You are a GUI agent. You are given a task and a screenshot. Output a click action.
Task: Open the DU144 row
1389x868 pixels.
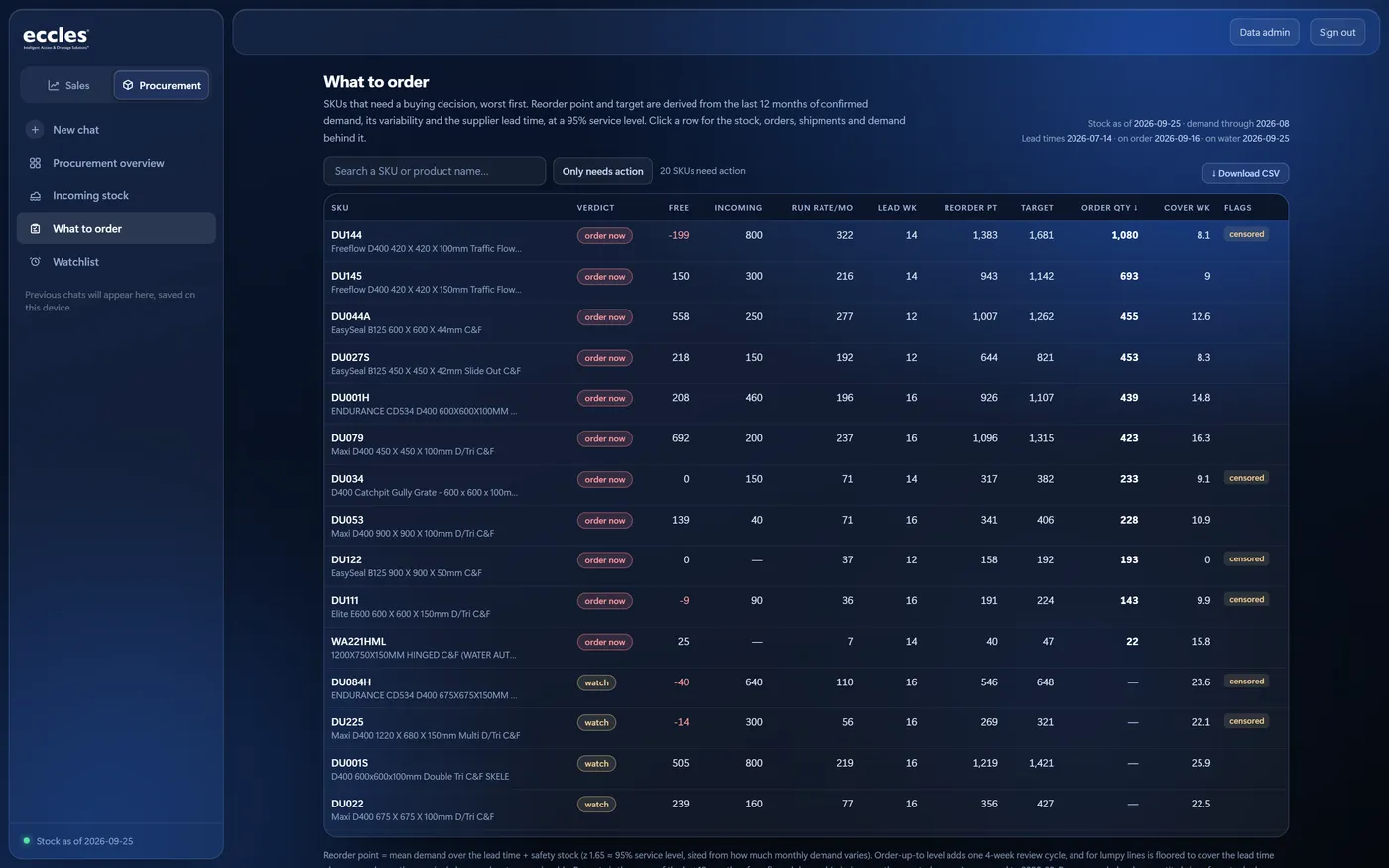click(x=806, y=241)
